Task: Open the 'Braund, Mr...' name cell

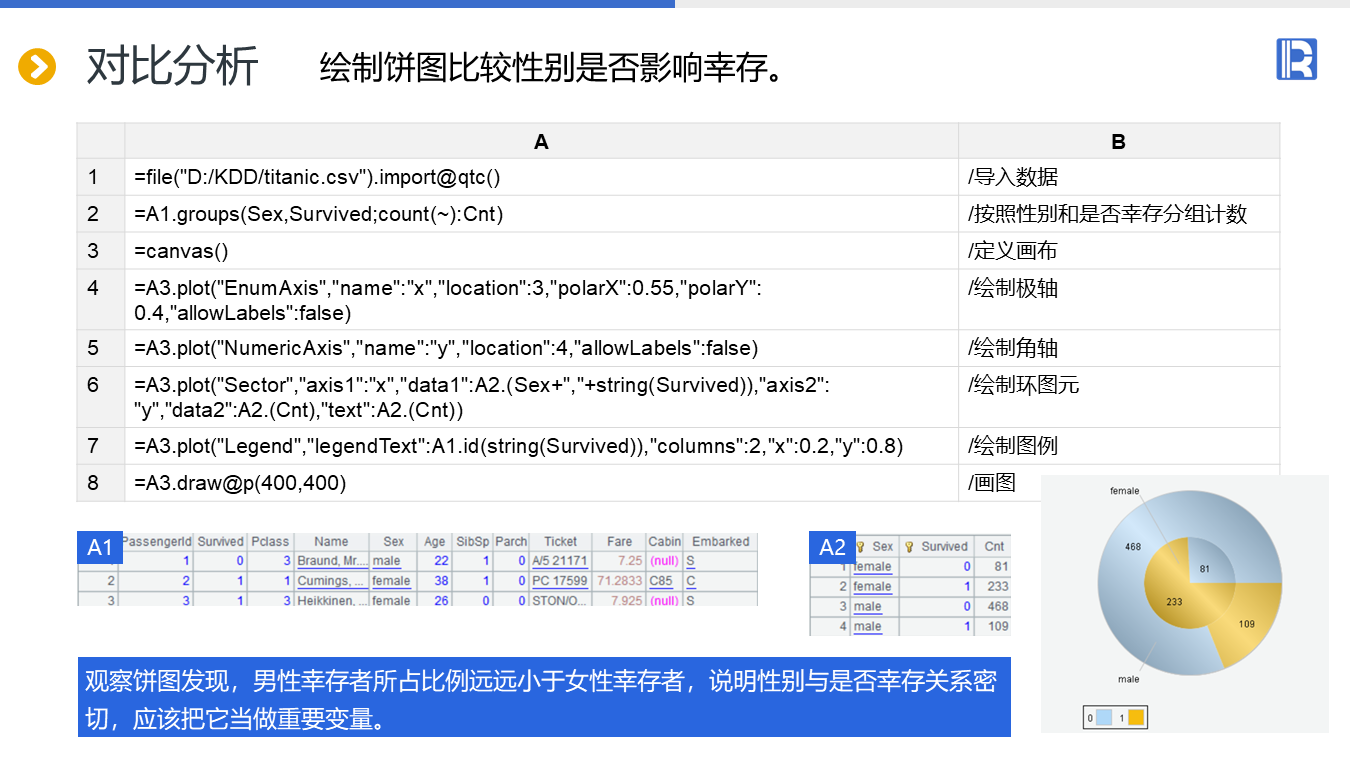Action: click(x=332, y=561)
